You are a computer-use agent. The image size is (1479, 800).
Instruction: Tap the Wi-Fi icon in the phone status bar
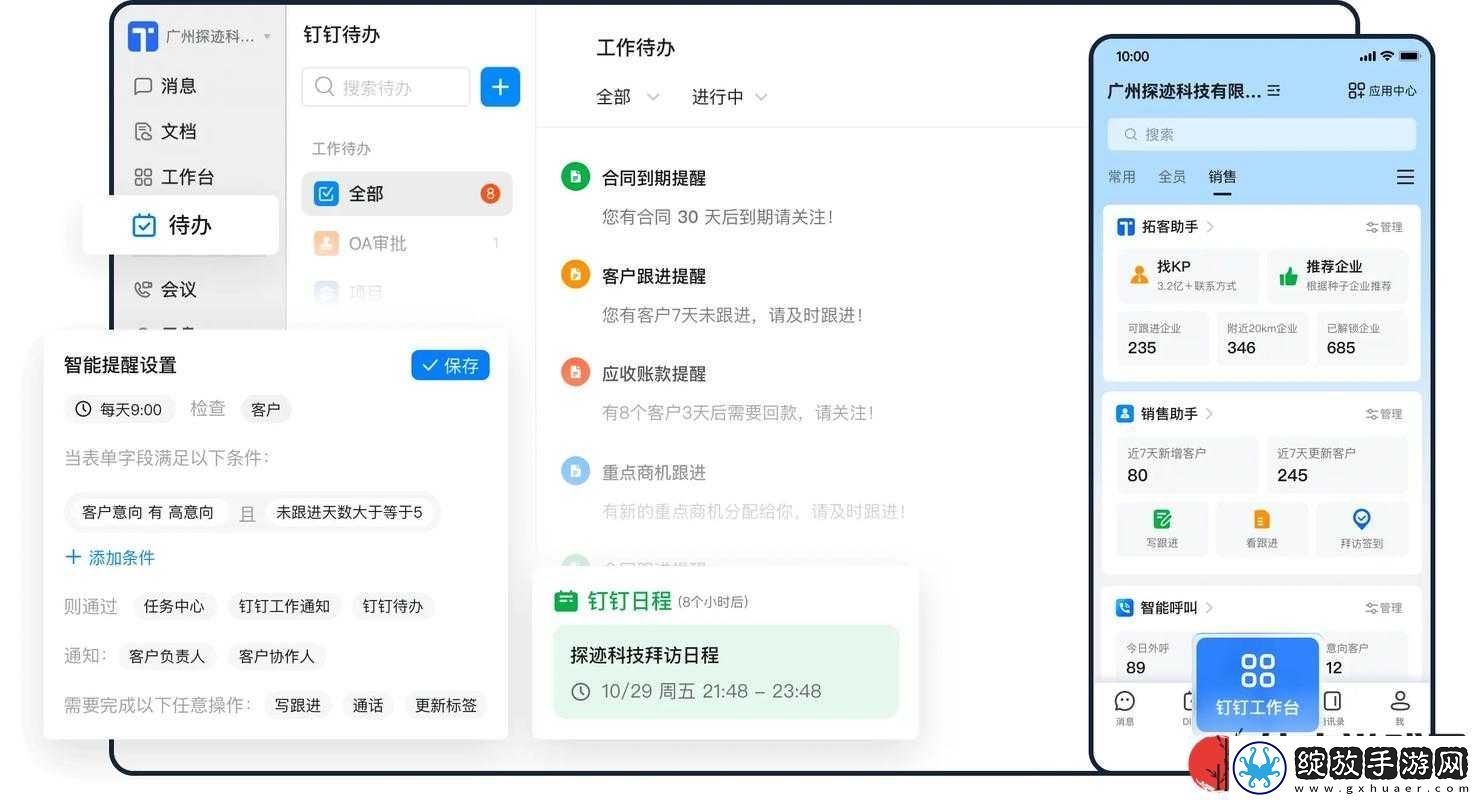point(1387,56)
